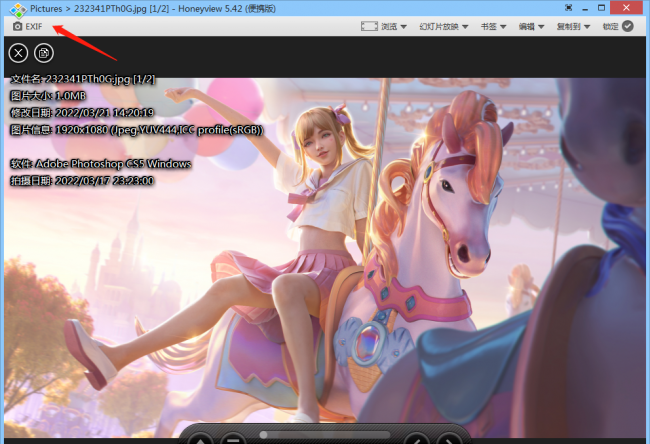Minimize the Honeyview window

[585, 8]
